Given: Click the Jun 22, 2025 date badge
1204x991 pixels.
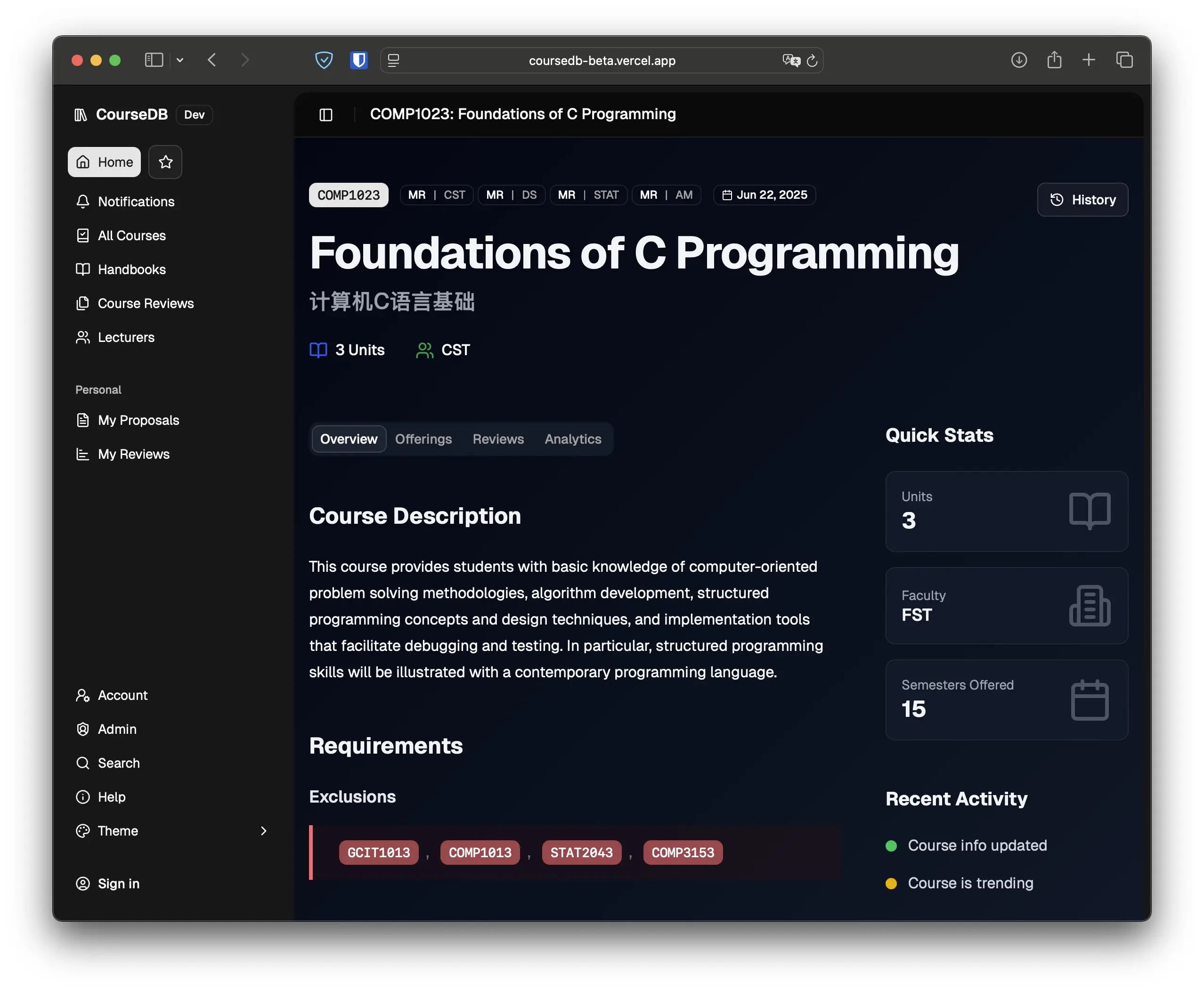Looking at the screenshot, I should click(x=764, y=195).
